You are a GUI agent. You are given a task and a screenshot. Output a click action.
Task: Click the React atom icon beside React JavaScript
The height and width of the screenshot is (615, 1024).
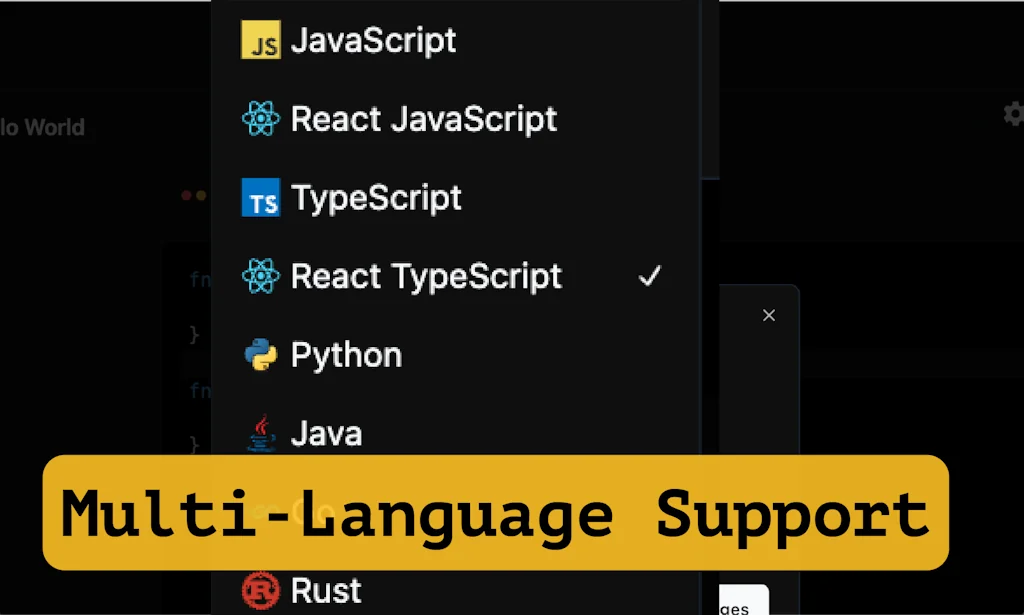260,119
